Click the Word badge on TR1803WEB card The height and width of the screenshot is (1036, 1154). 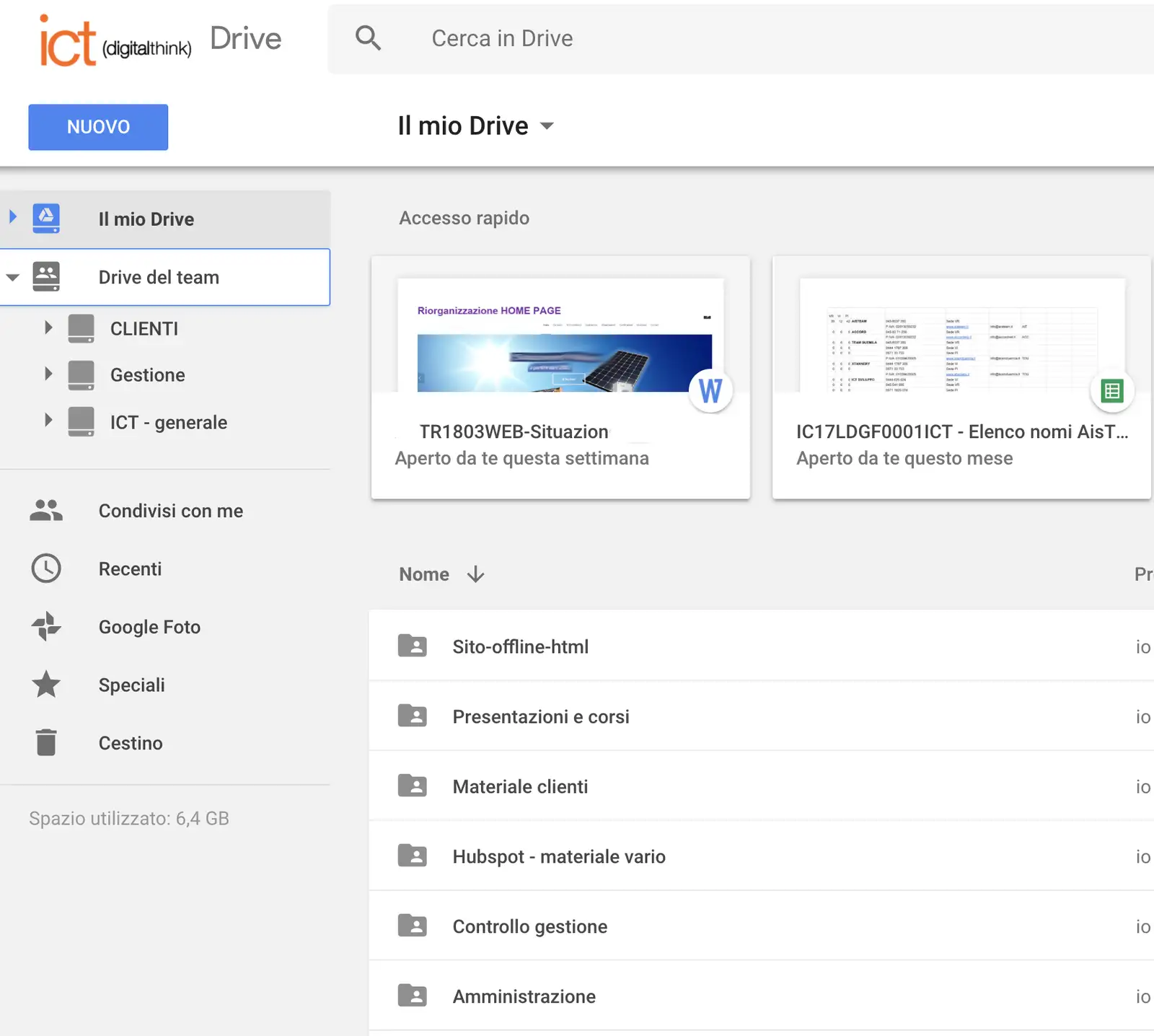tap(710, 391)
